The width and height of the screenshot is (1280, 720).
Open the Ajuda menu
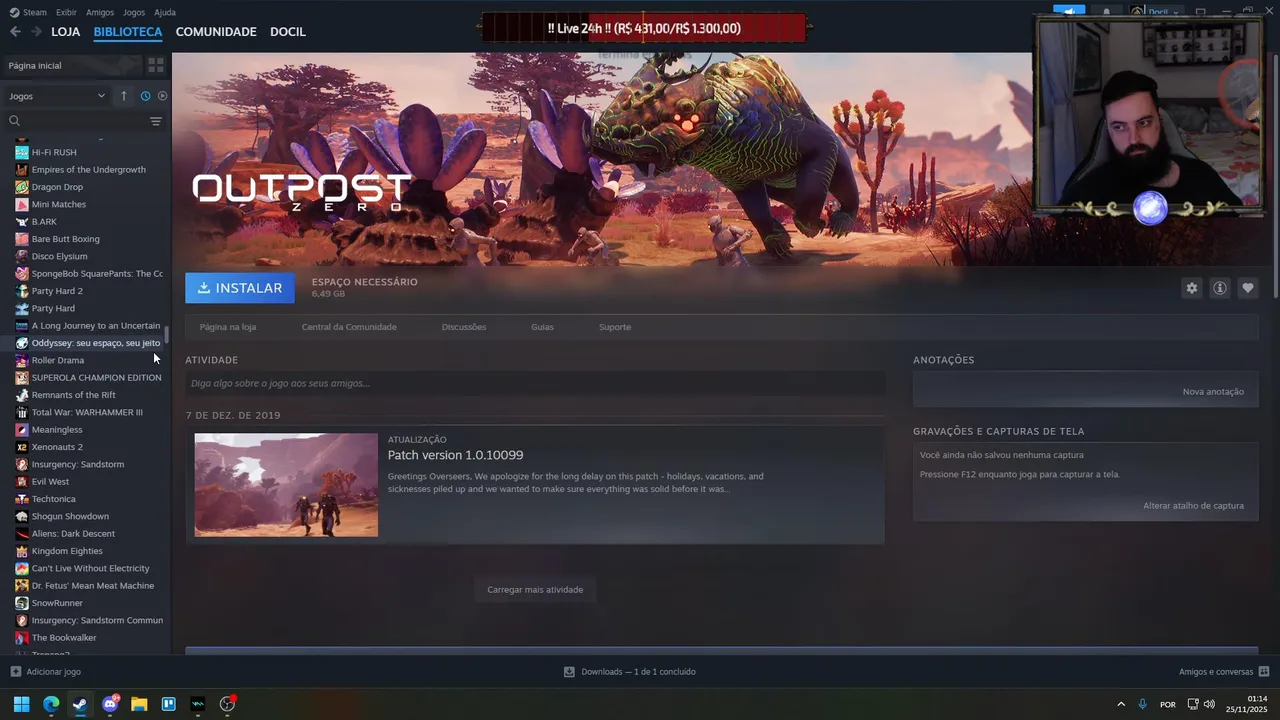click(165, 12)
